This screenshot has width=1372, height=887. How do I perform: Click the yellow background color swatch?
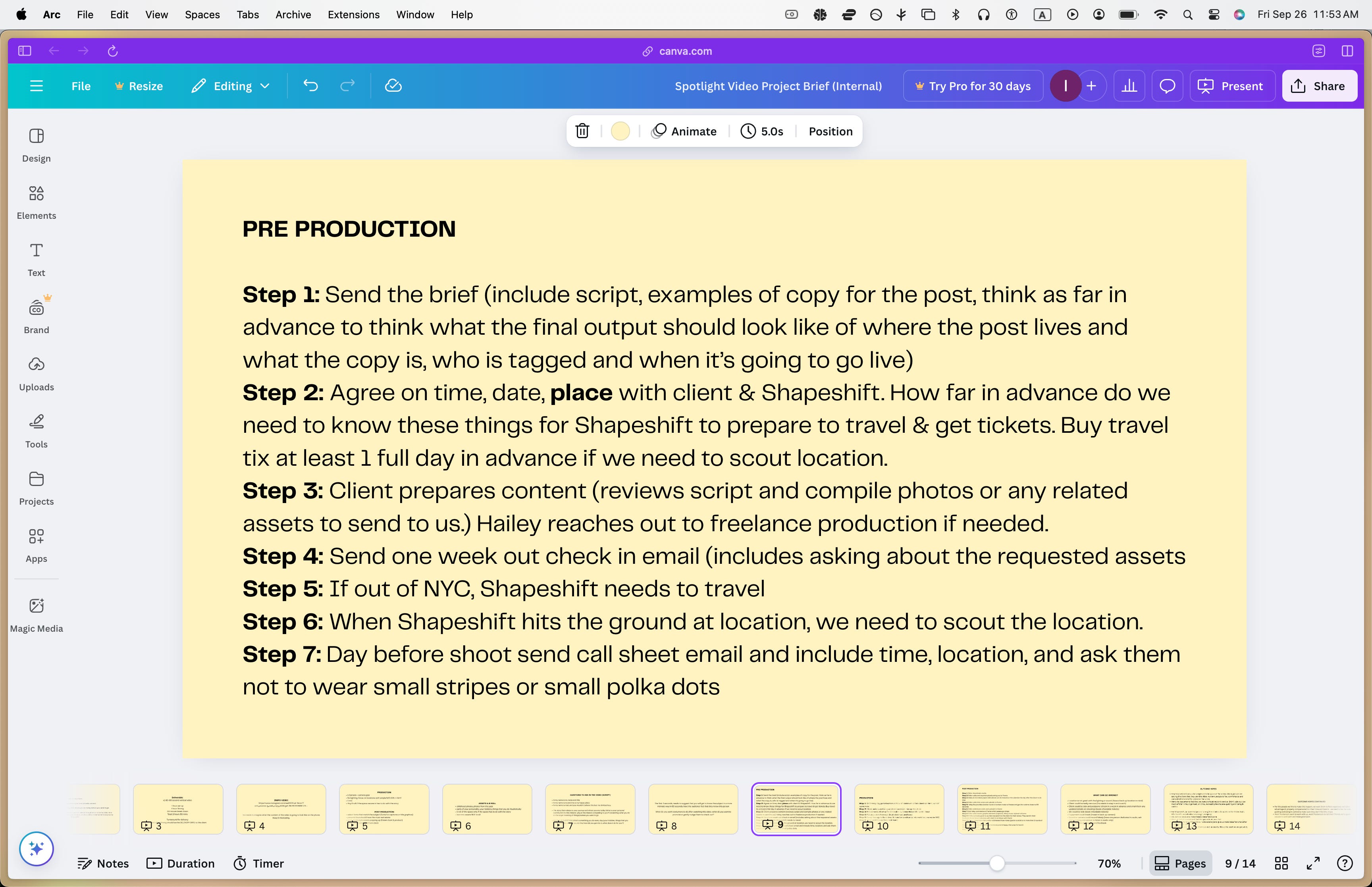click(x=620, y=131)
